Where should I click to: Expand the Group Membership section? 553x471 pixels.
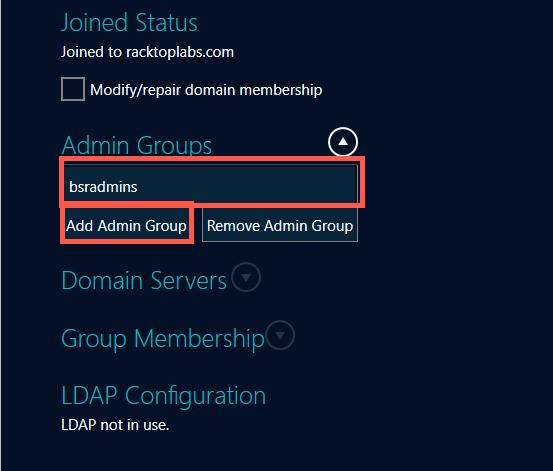pyautogui.click(x=280, y=335)
